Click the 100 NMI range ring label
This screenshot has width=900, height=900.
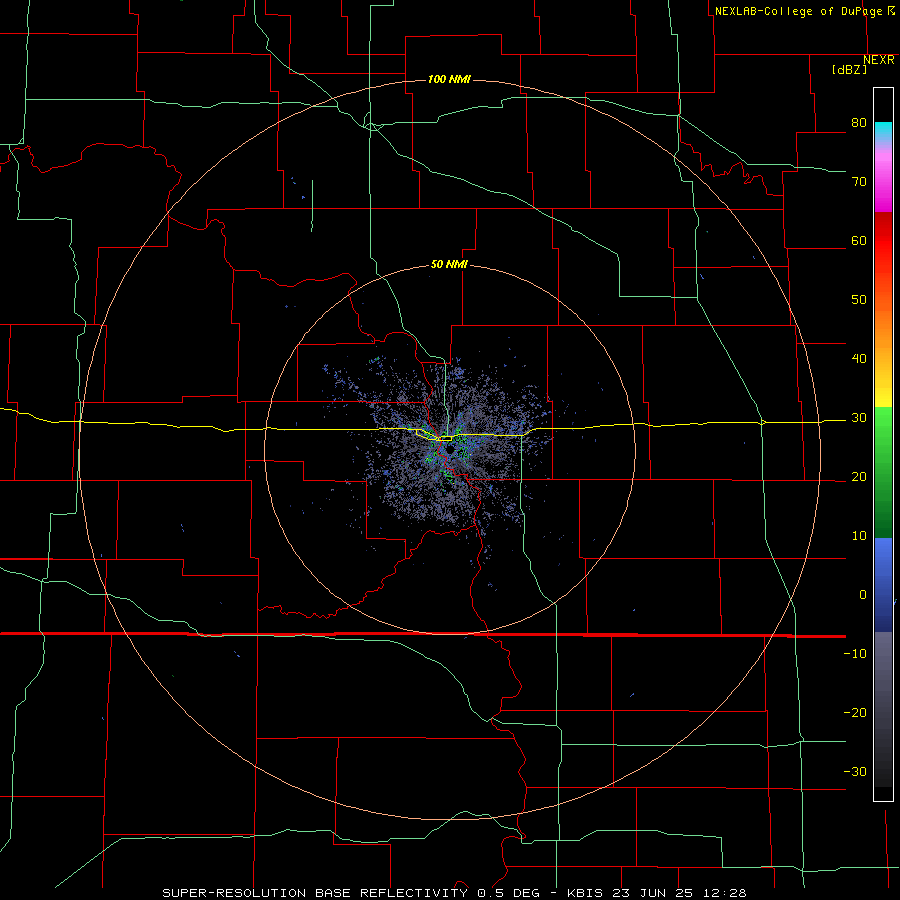click(449, 79)
